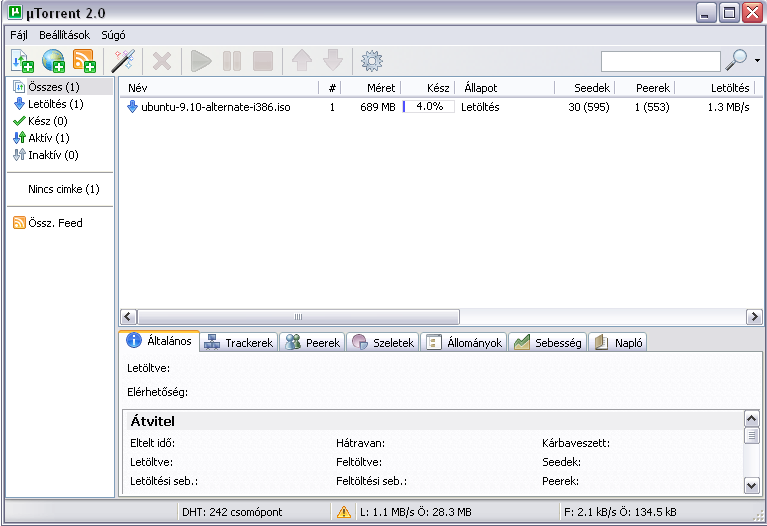This screenshot has width=767, height=526.
Task: Click the horizontal scrollbar right arrow
Action: pyautogui.click(x=754, y=317)
